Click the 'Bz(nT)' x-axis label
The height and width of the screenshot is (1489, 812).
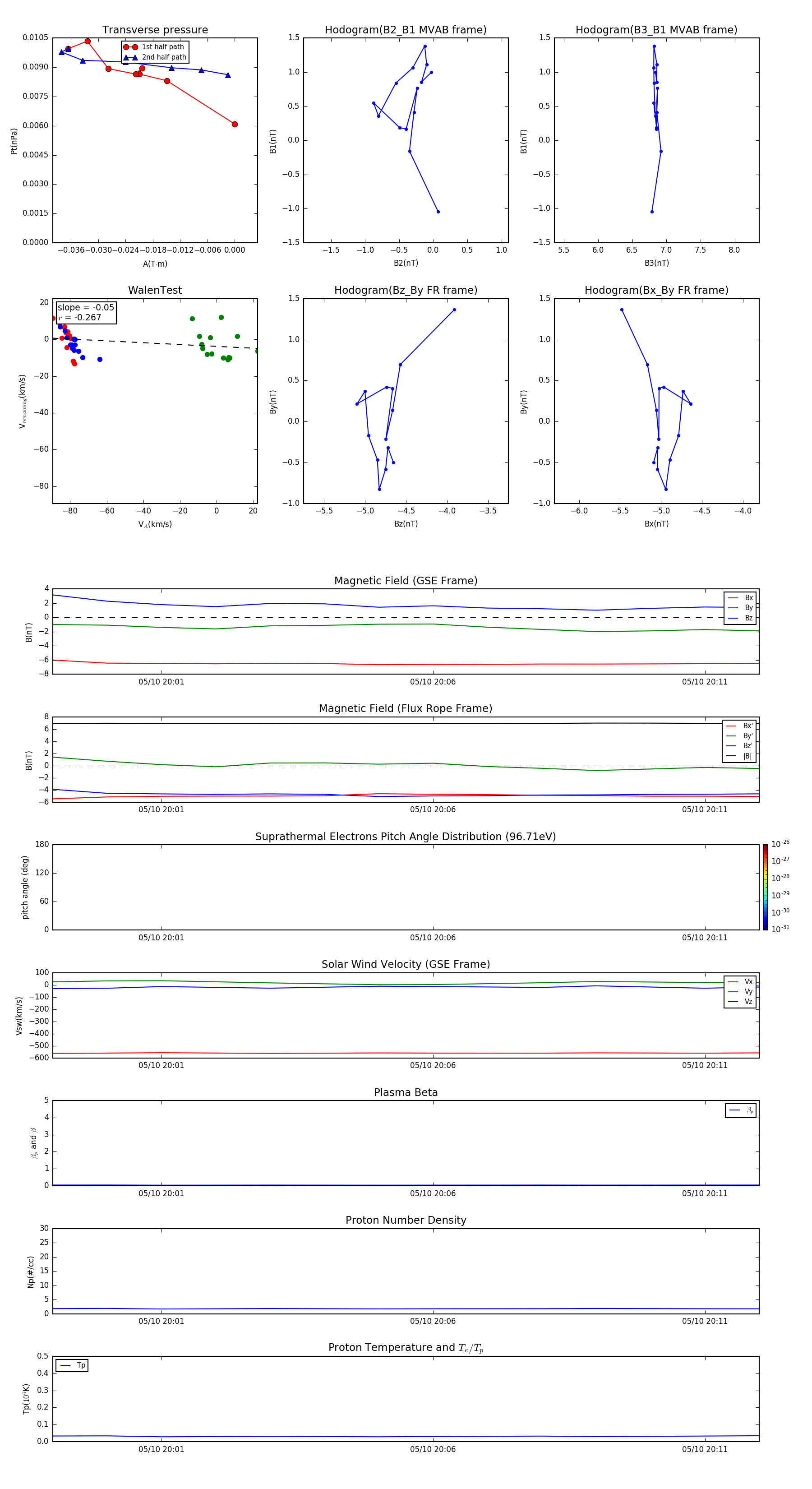pos(406,524)
